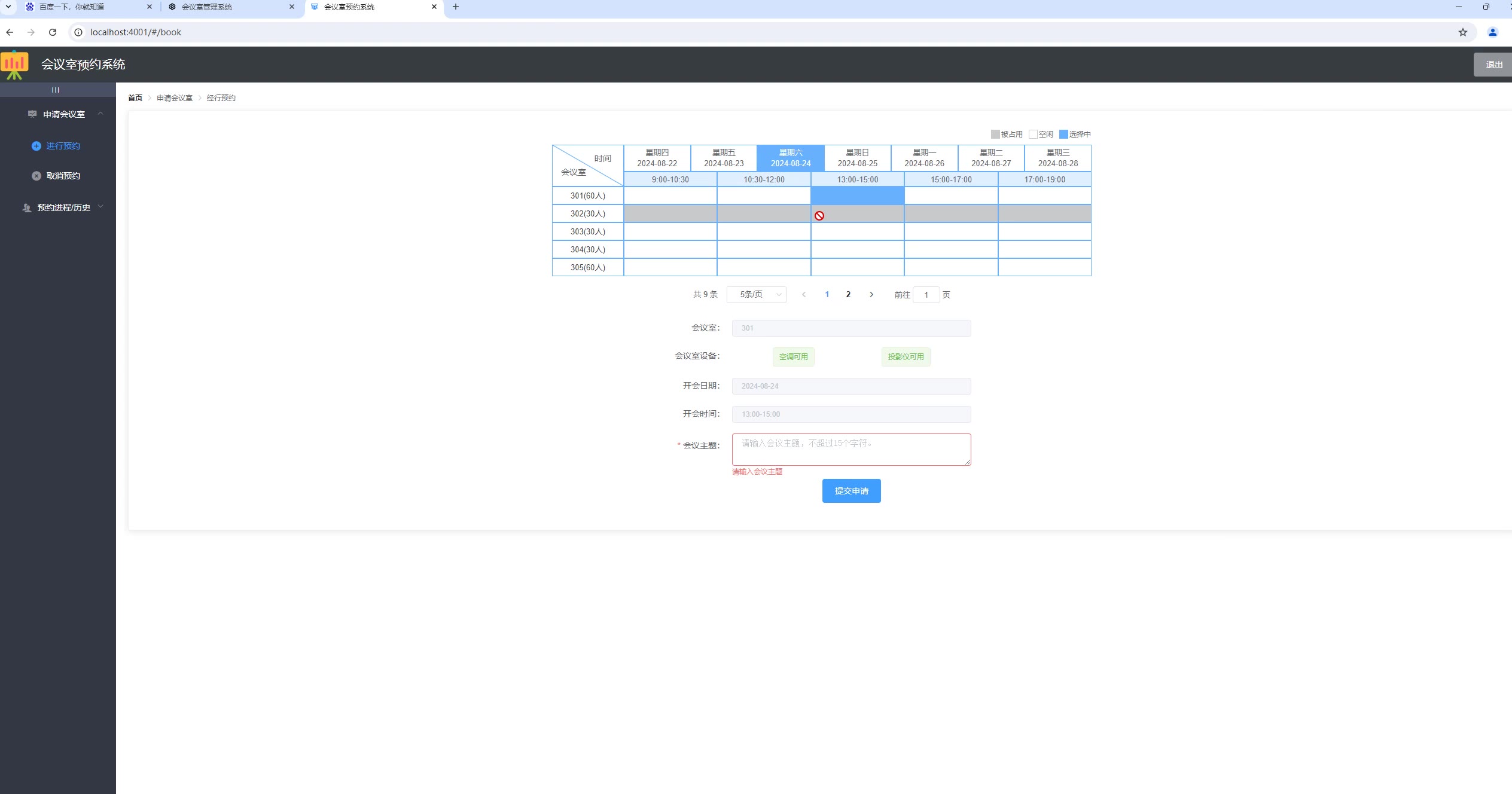
Task: Toggle room 303 slot at 10:30-12:00
Action: [764, 231]
